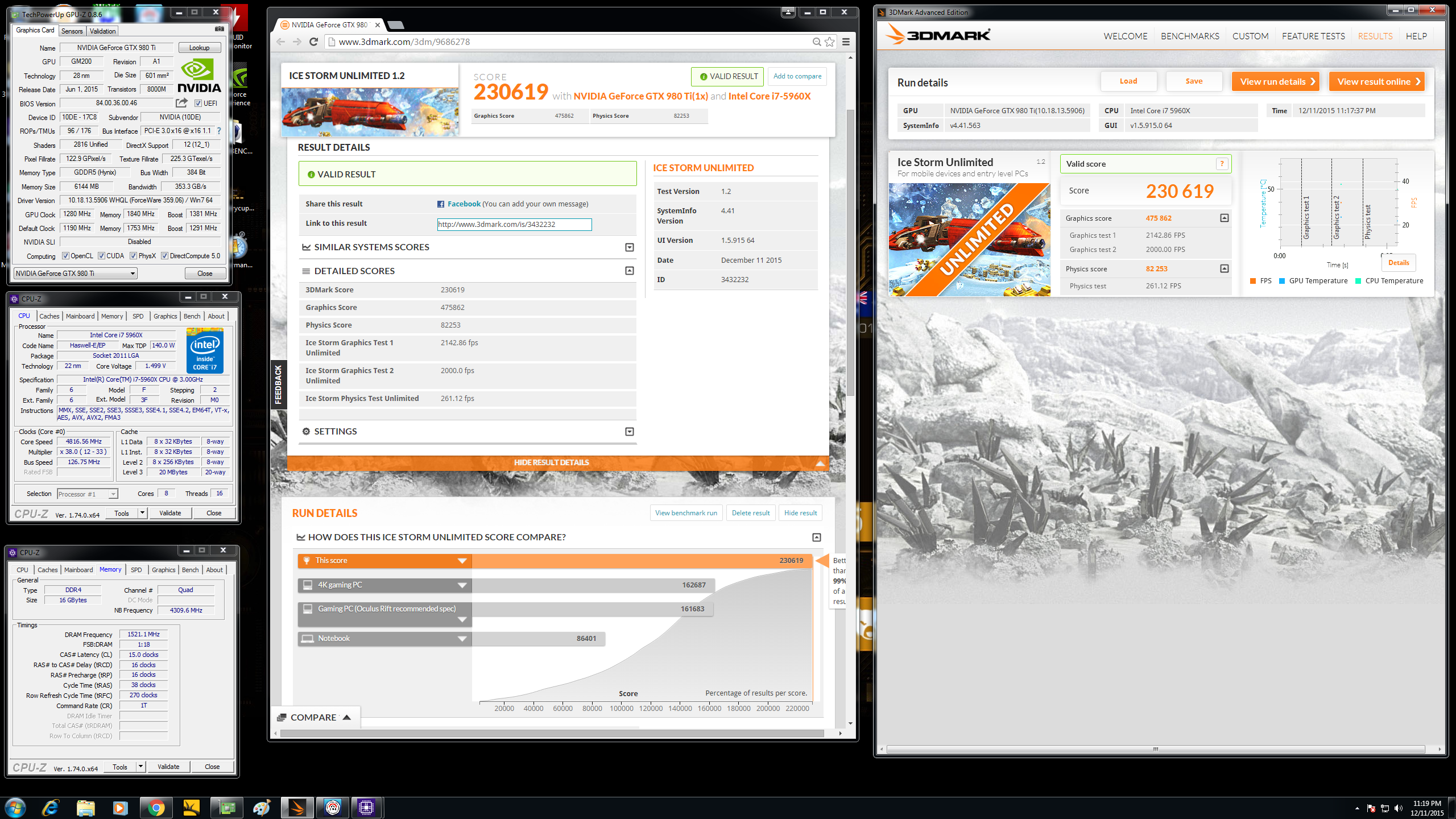Expand the Similar Systems Scores section
Image resolution: width=1456 pixels, height=819 pixels.
pos(630,247)
